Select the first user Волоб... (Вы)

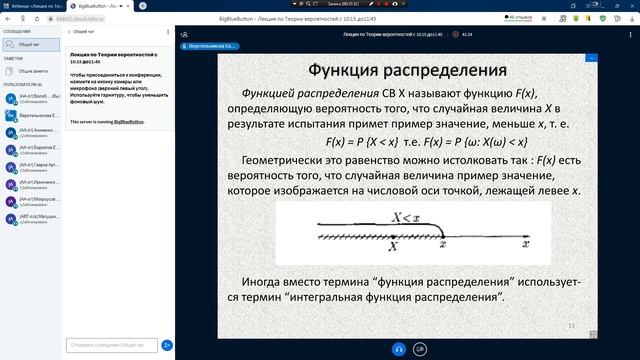click(x=32, y=98)
